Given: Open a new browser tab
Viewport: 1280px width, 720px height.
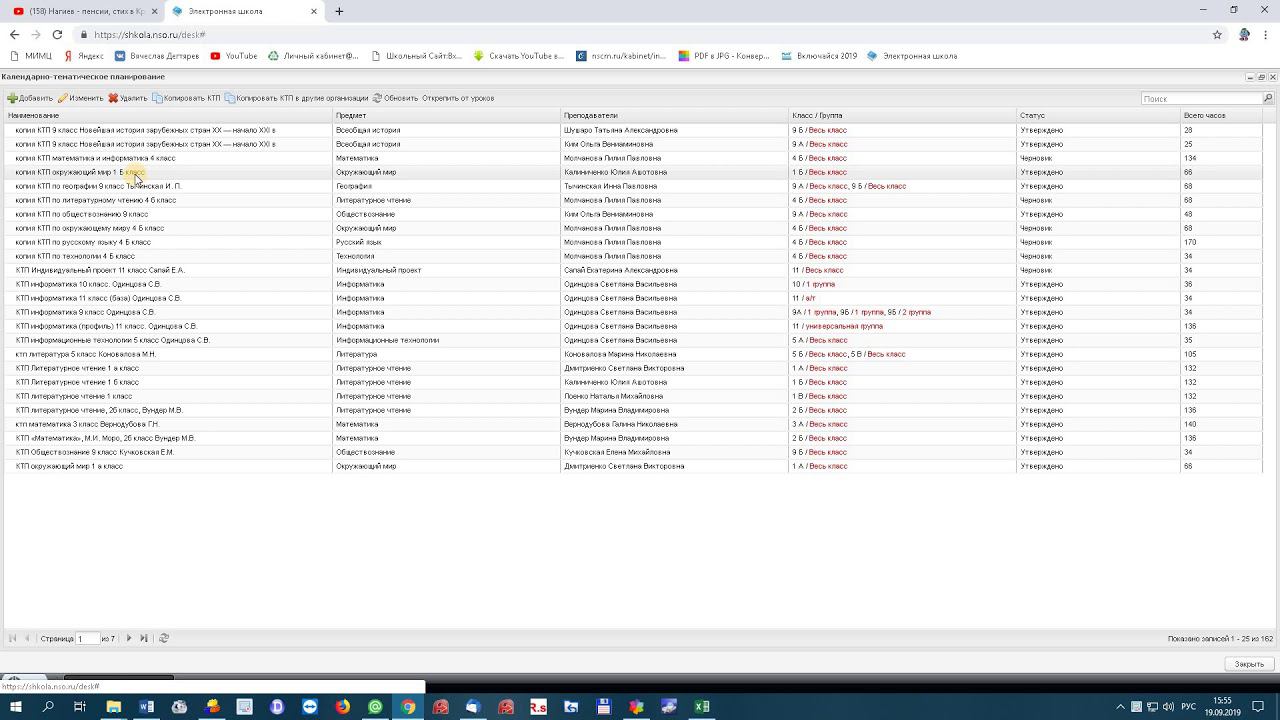Looking at the screenshot, I should pyautogui.click(x=339, y=11).
